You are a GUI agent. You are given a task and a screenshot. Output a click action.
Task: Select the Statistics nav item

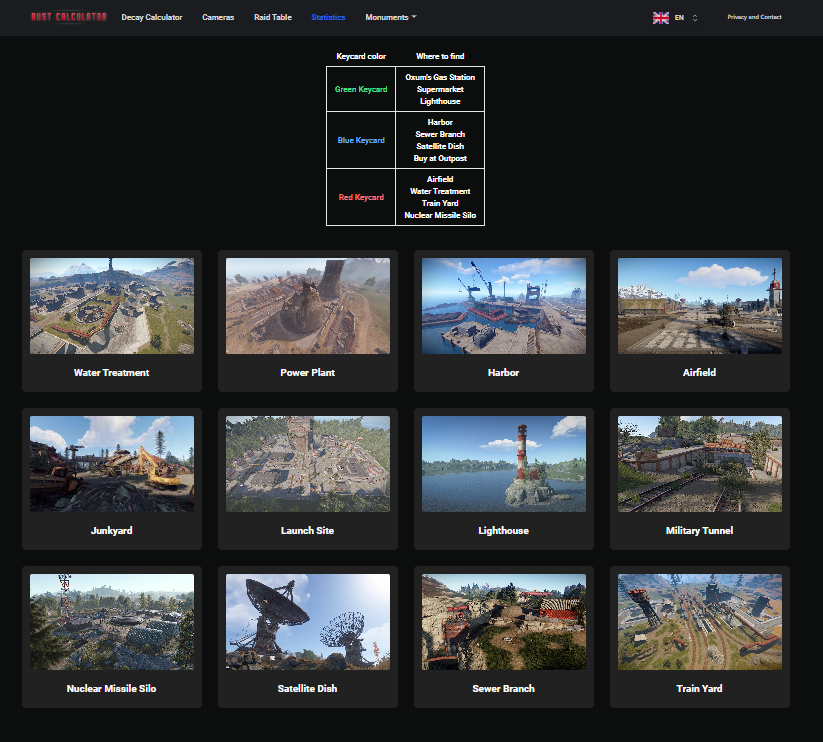[x=328, y=17]
